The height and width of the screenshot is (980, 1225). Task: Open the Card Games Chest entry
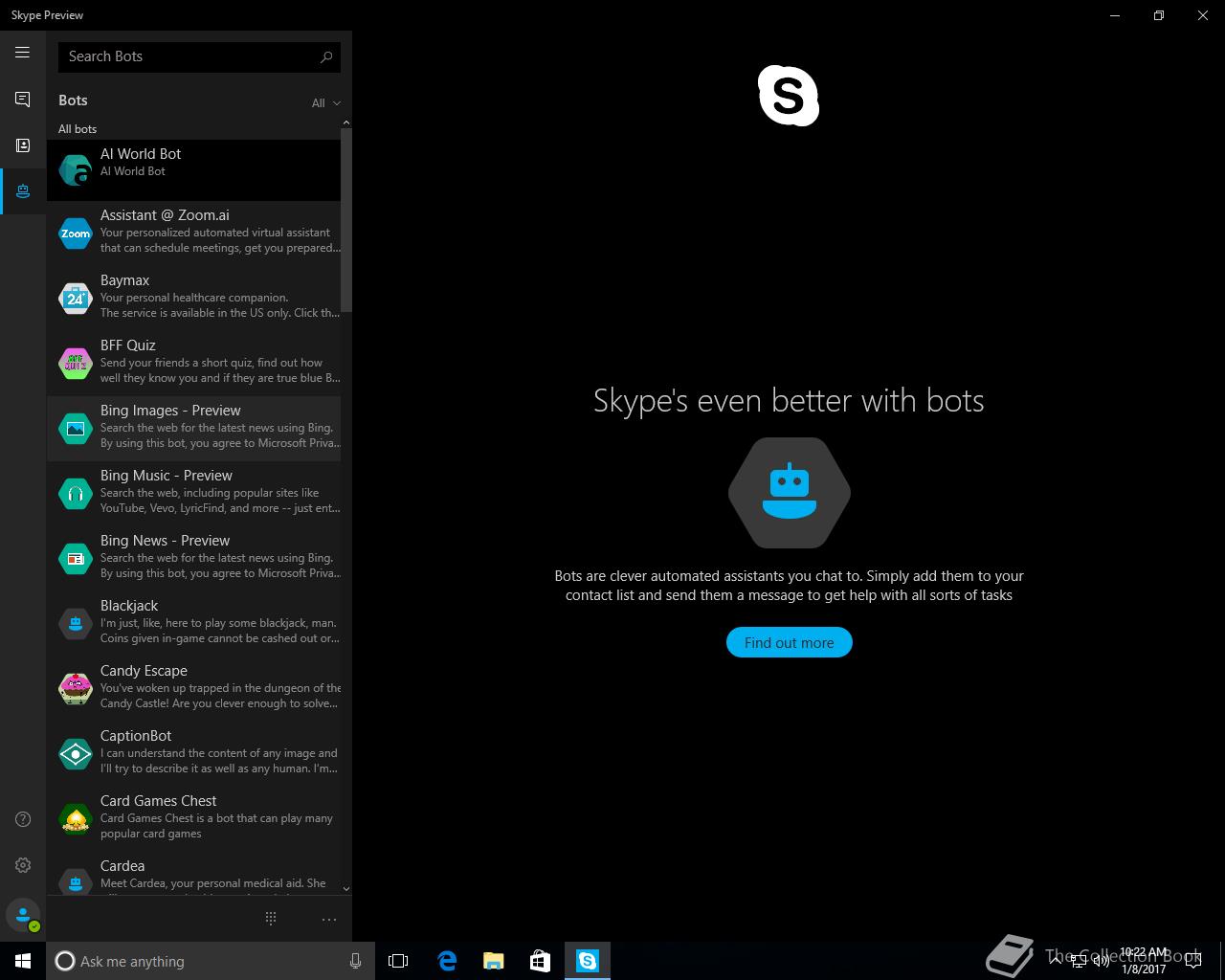point(193,819)
